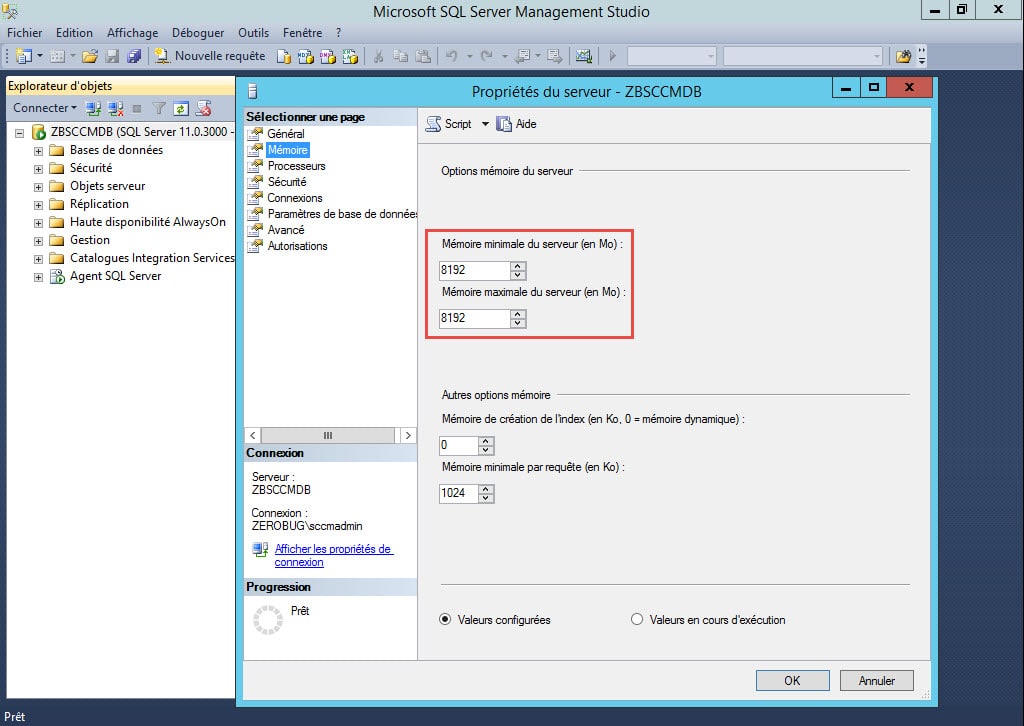
Task: Open the Affichage menu
Action: pyautogui.click(x=133, y=33)
